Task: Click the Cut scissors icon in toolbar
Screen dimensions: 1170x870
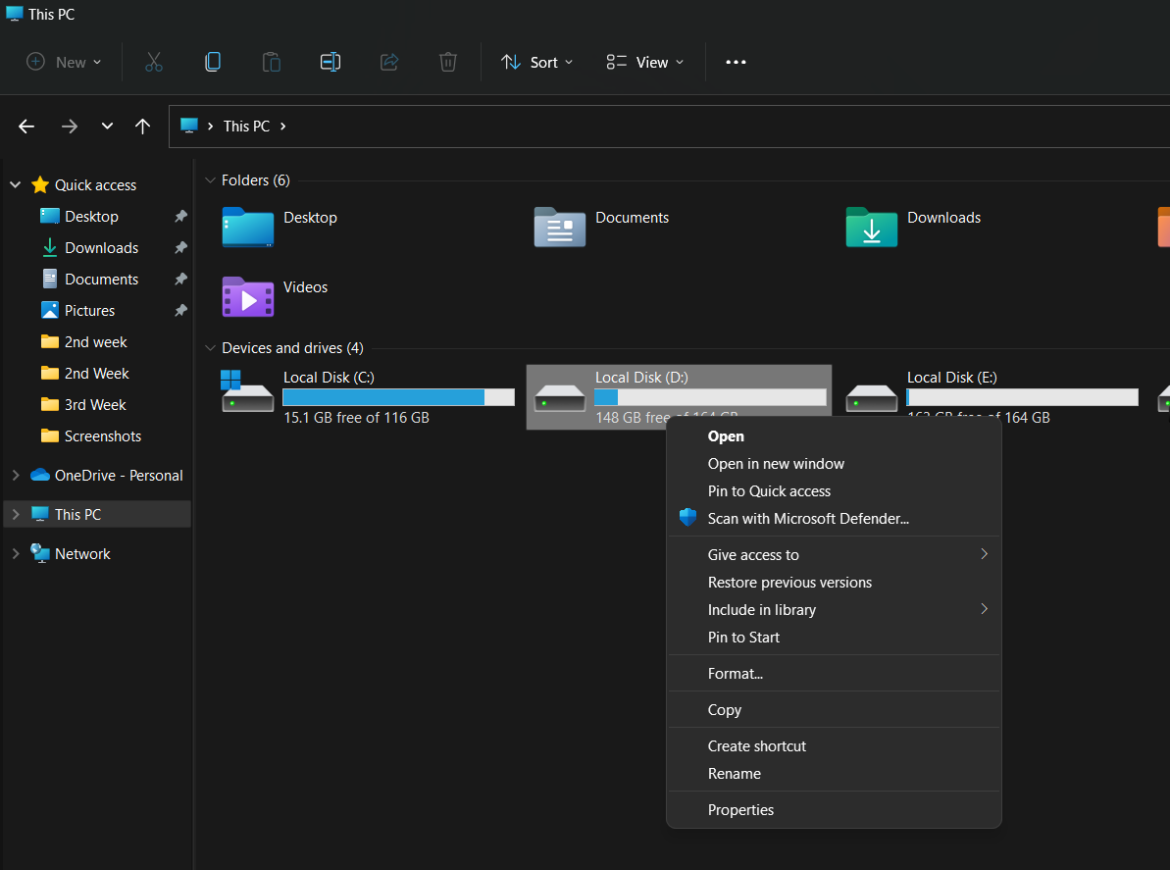Action: click(x=153, y=62)
